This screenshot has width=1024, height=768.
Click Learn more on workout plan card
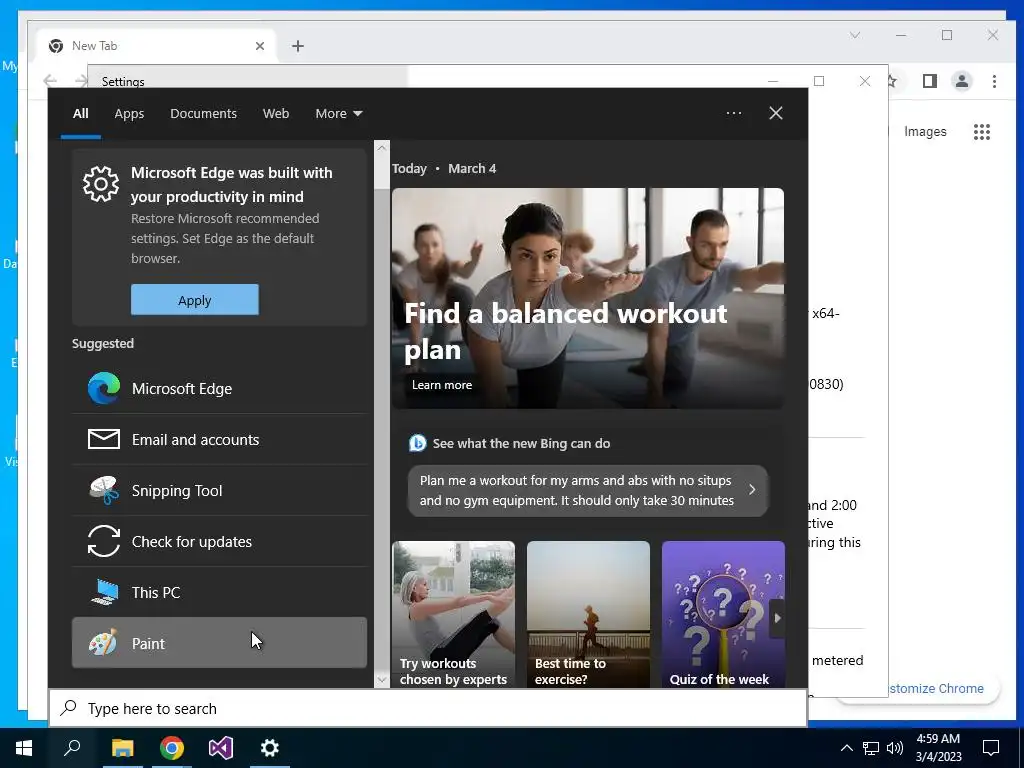[441, 385]
